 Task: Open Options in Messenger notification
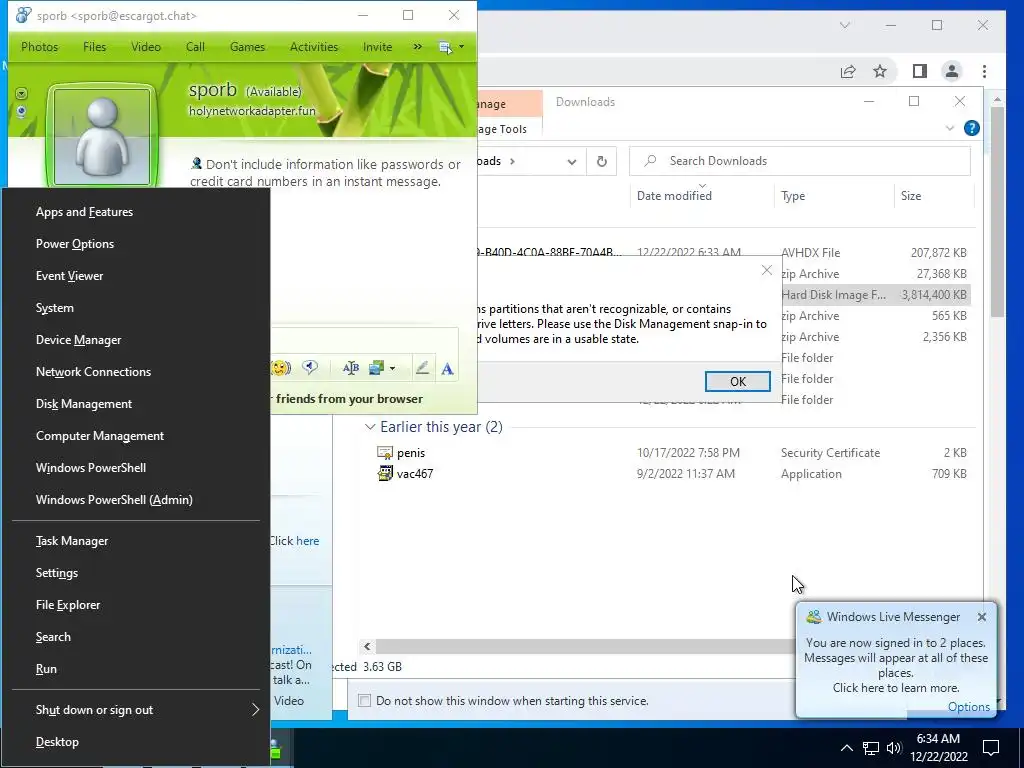(x=968, y=707)
